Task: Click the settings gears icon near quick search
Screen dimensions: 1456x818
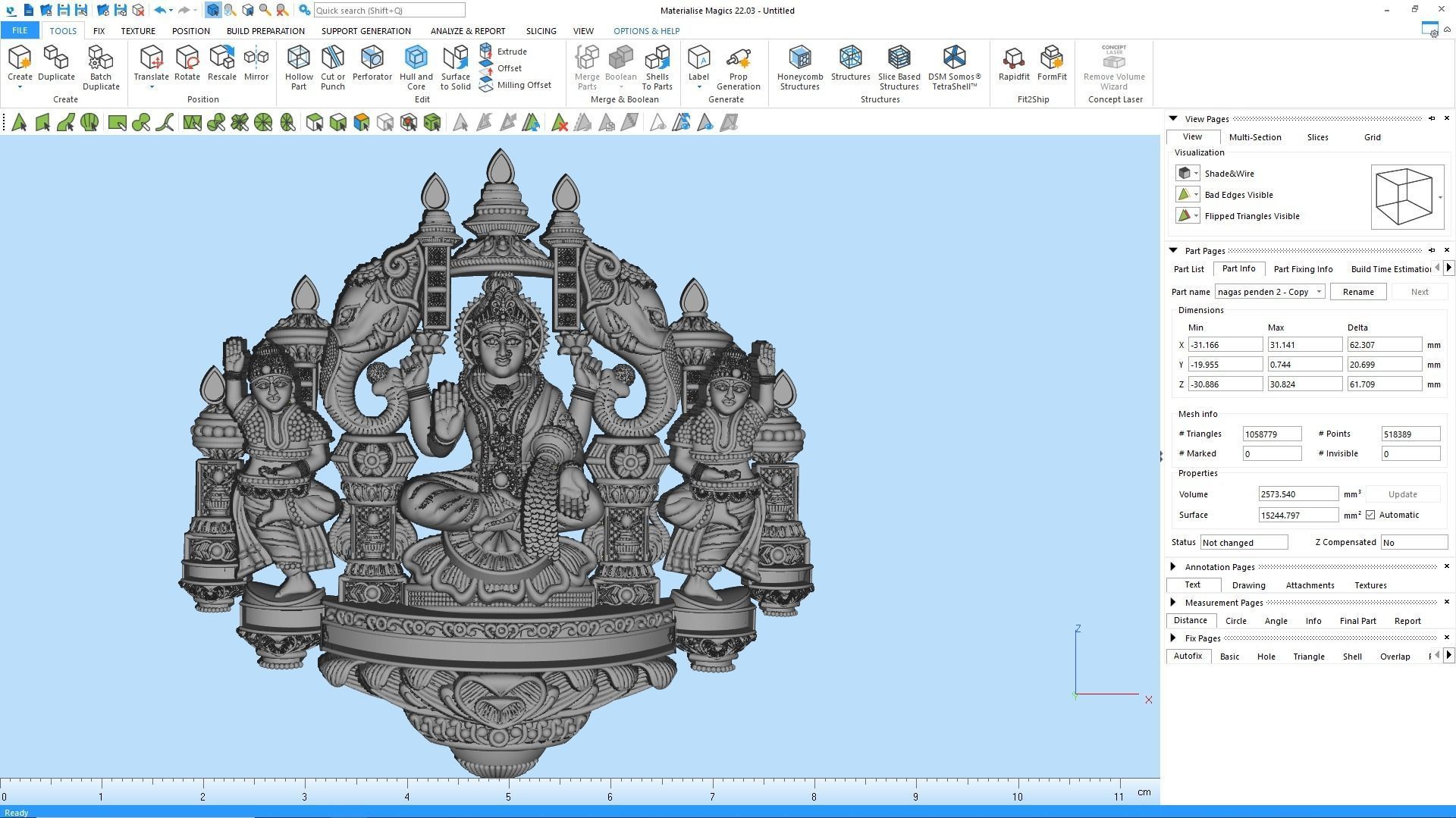Action: (304, 10)
